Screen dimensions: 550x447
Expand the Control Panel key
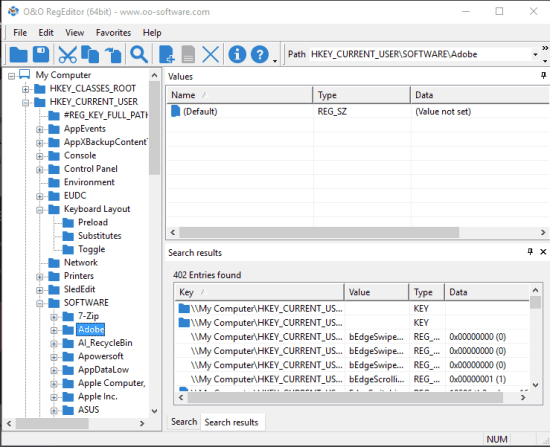[x=40, y=169]
